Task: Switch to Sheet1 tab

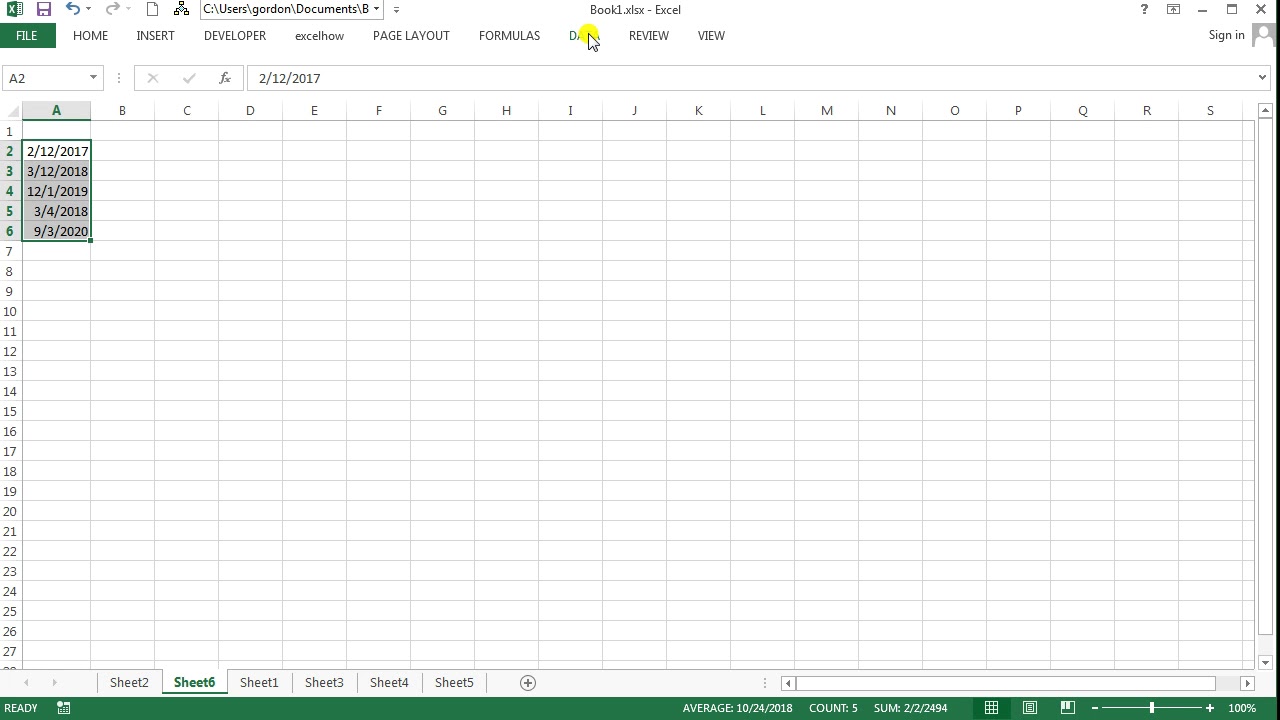Action: [x=259, y=682]
